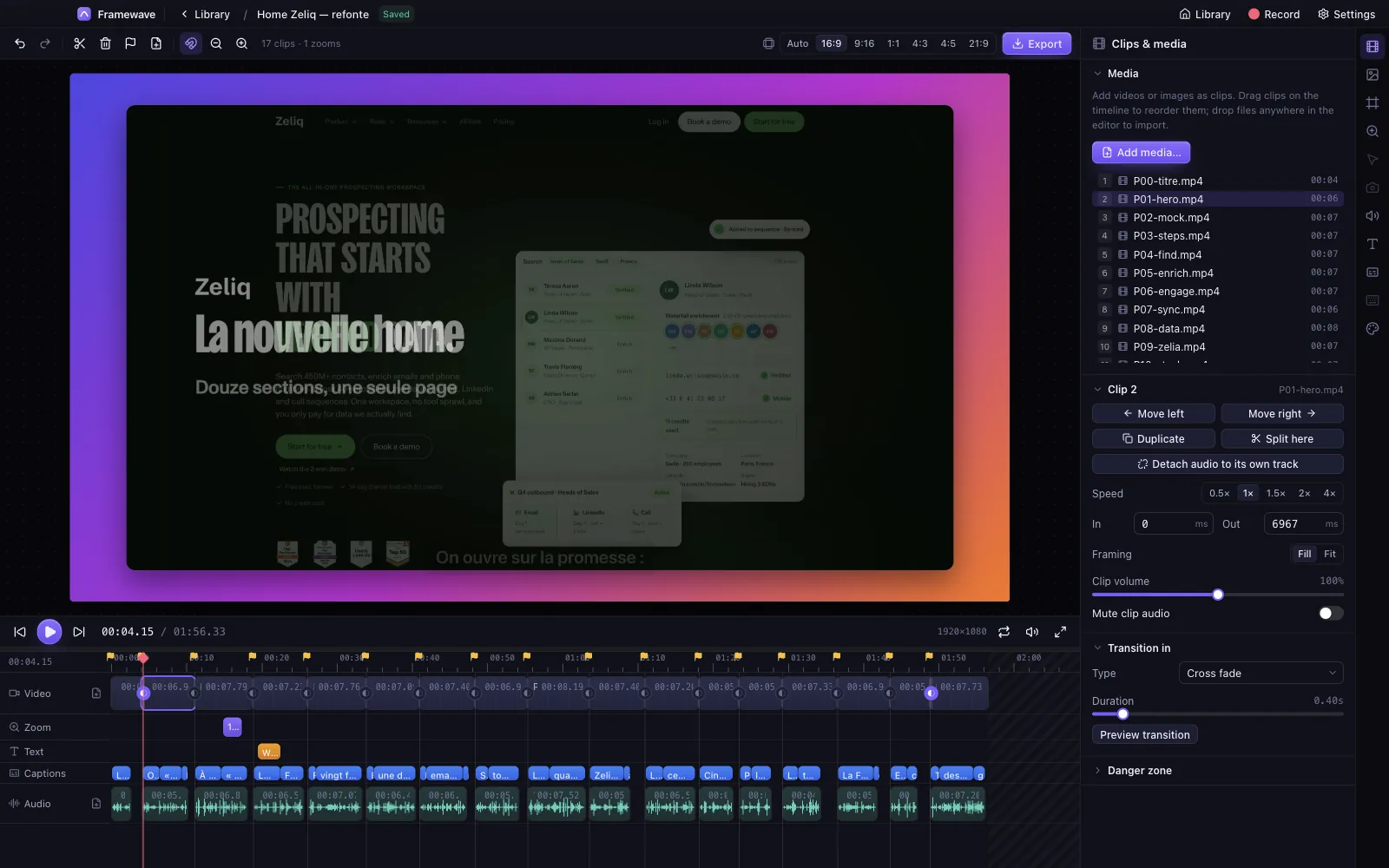1389x868 pixels.
Task: Start a recording with Record
Action: [1274, 15]
